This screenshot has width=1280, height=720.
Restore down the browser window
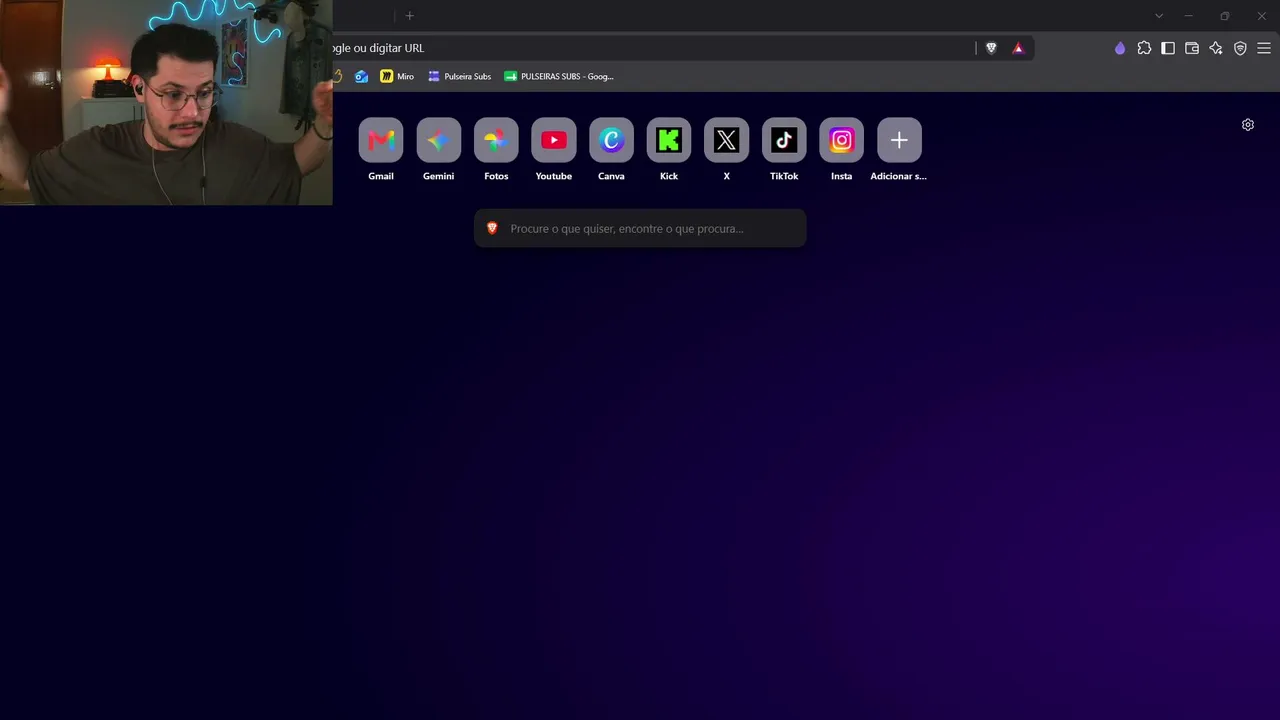pos(1225,16)
